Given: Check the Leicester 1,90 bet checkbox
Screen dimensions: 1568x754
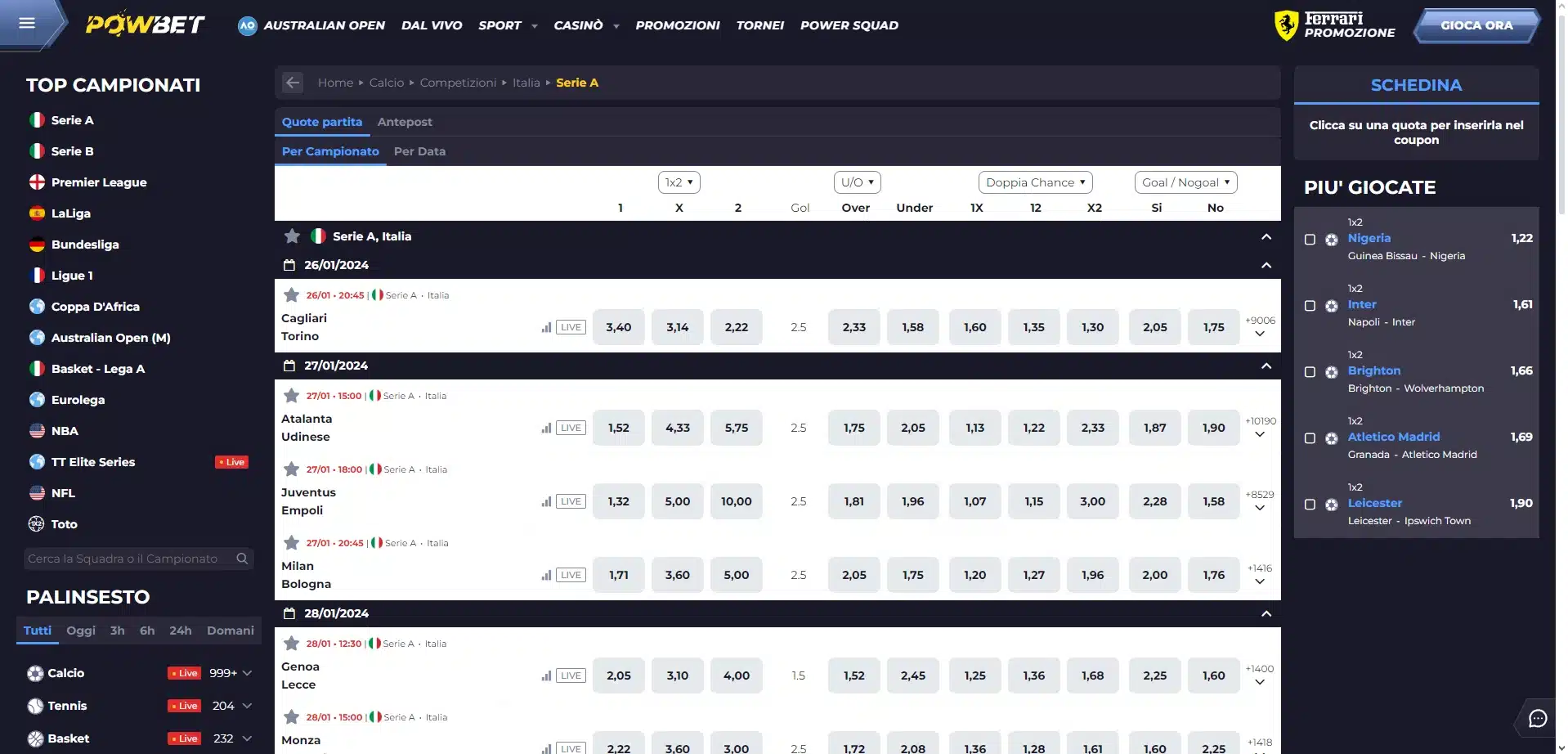Looking at the screenshot, I should [x=1310, y=505].
